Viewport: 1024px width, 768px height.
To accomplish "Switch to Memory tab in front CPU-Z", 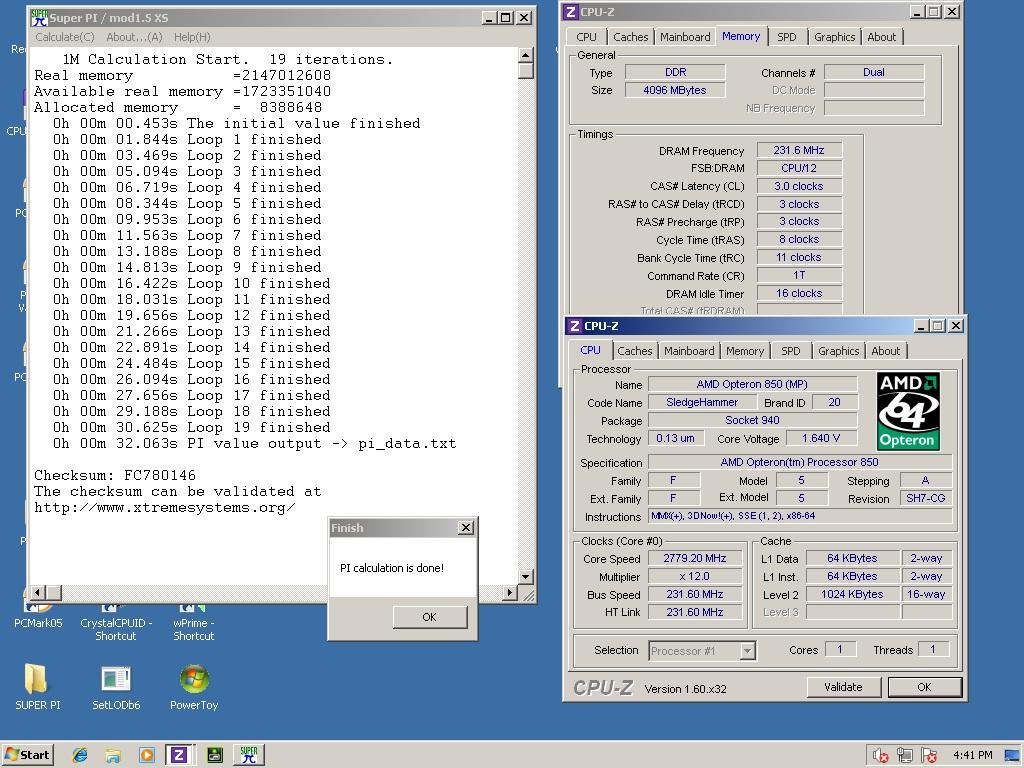I will pyautogui.click(x=744, y=351).
